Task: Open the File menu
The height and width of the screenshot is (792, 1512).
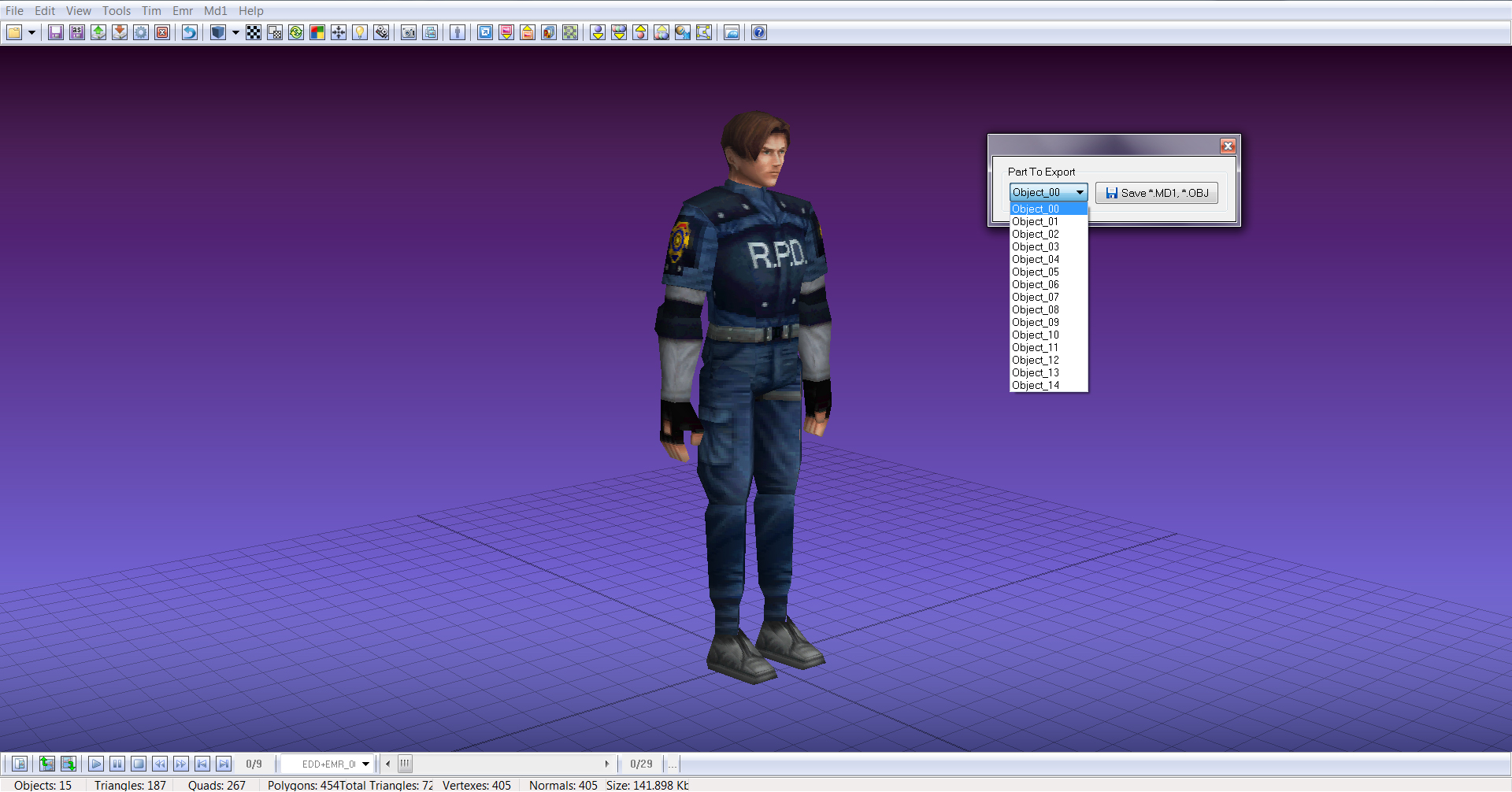Action: 14,10
